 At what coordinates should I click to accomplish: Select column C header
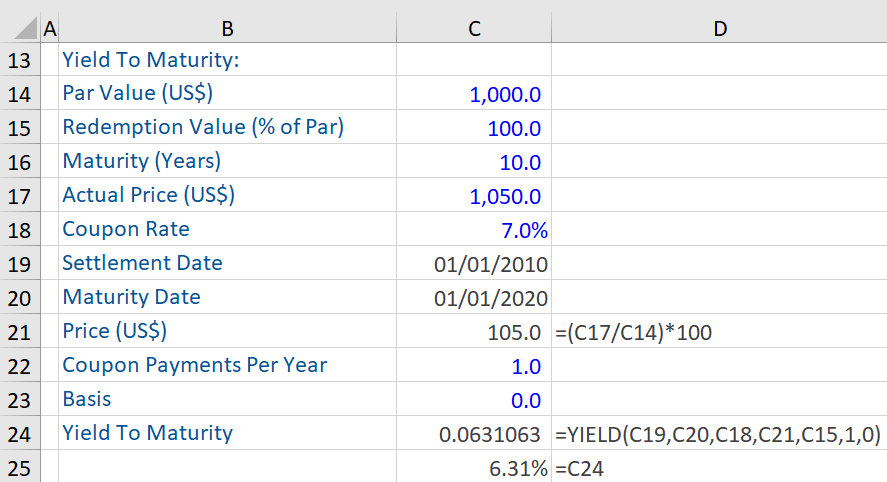point(474,29)
